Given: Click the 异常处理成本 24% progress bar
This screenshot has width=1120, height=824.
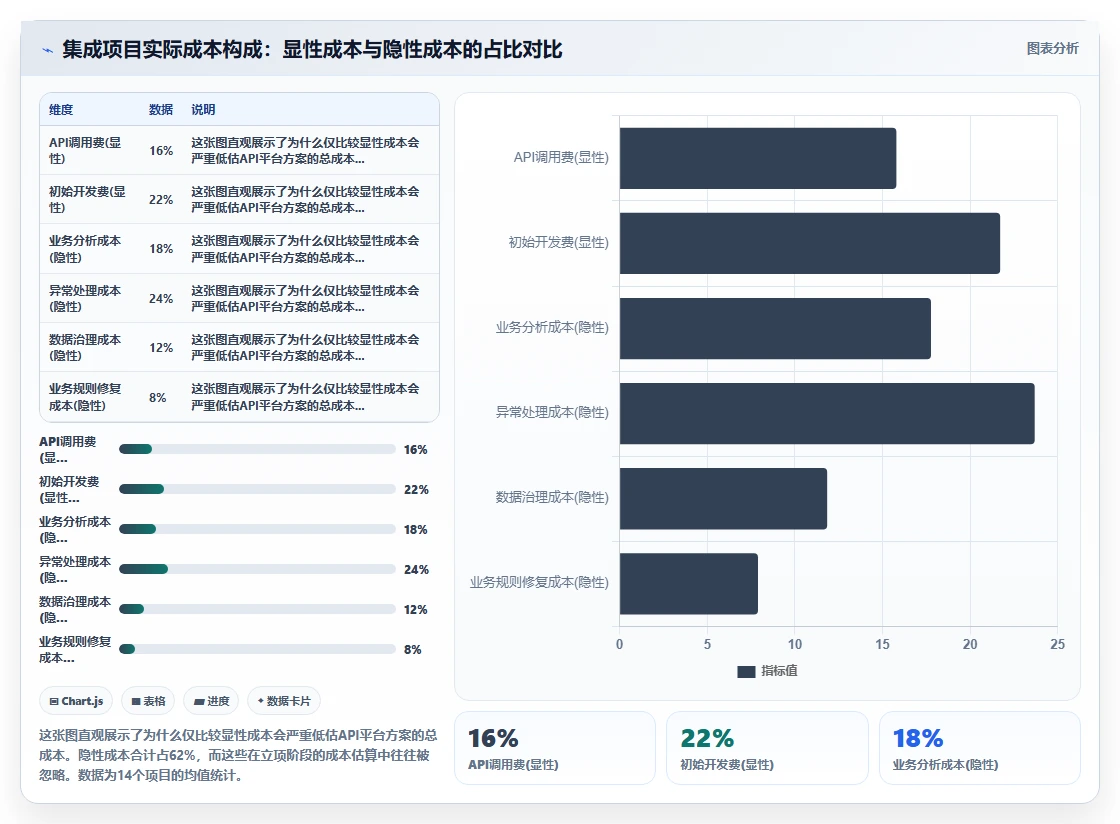Looking at the screenshot, I should (257, 569).
